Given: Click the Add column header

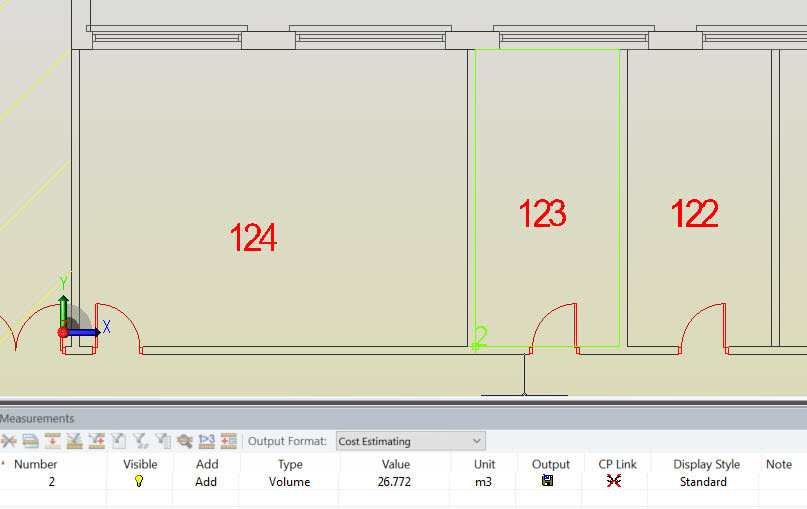Looking at the screenshot, I should (207, 464).
